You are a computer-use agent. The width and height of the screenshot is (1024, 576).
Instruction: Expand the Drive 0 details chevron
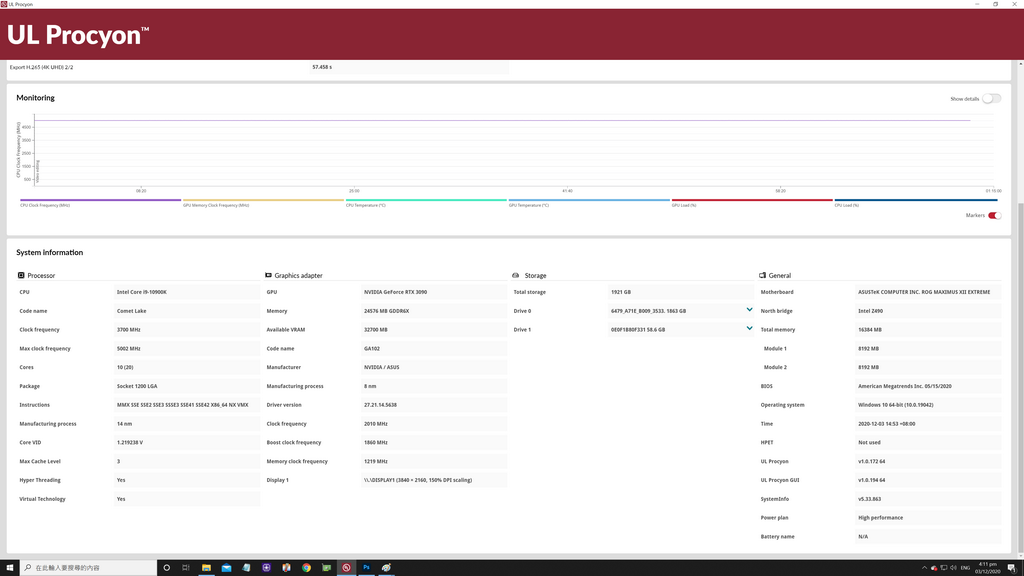749,310
